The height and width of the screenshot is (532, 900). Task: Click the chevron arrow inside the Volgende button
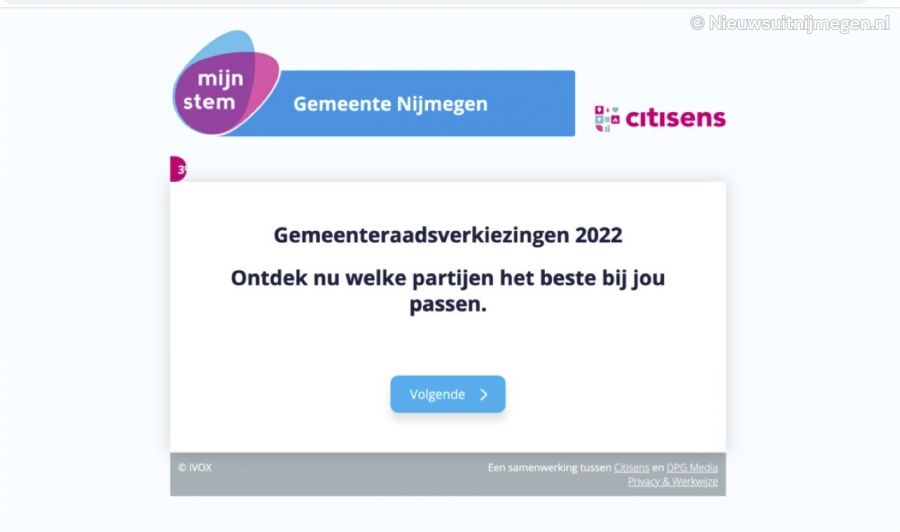point(484,394)
